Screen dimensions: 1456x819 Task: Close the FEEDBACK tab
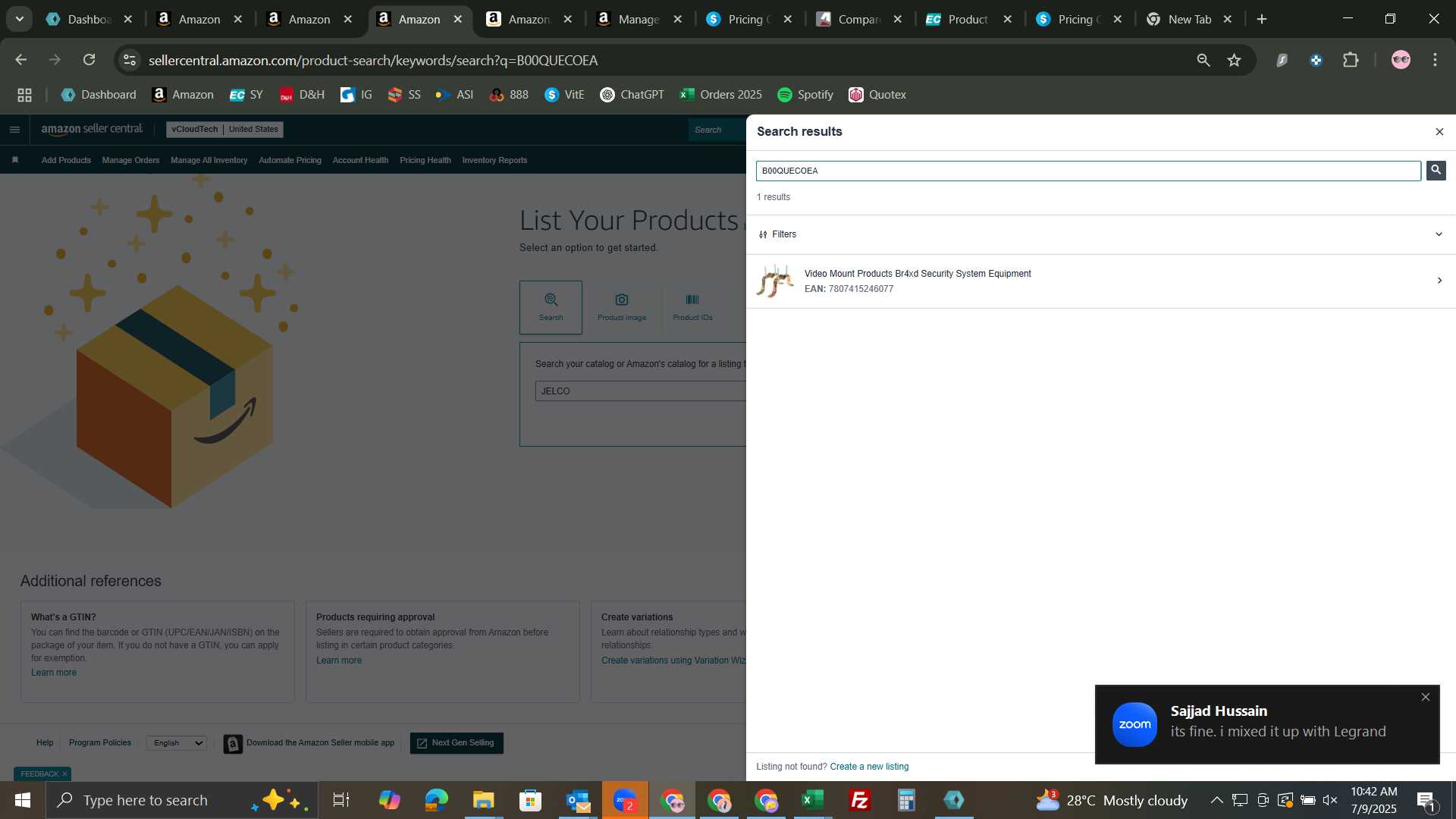tap(64, 774)
